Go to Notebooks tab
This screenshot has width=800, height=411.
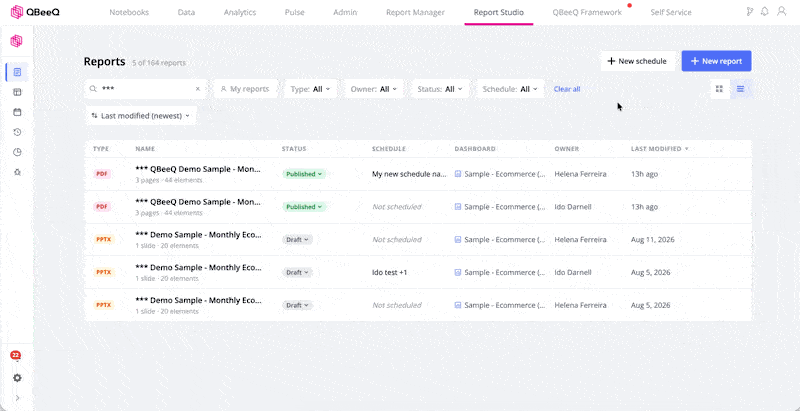129,12
